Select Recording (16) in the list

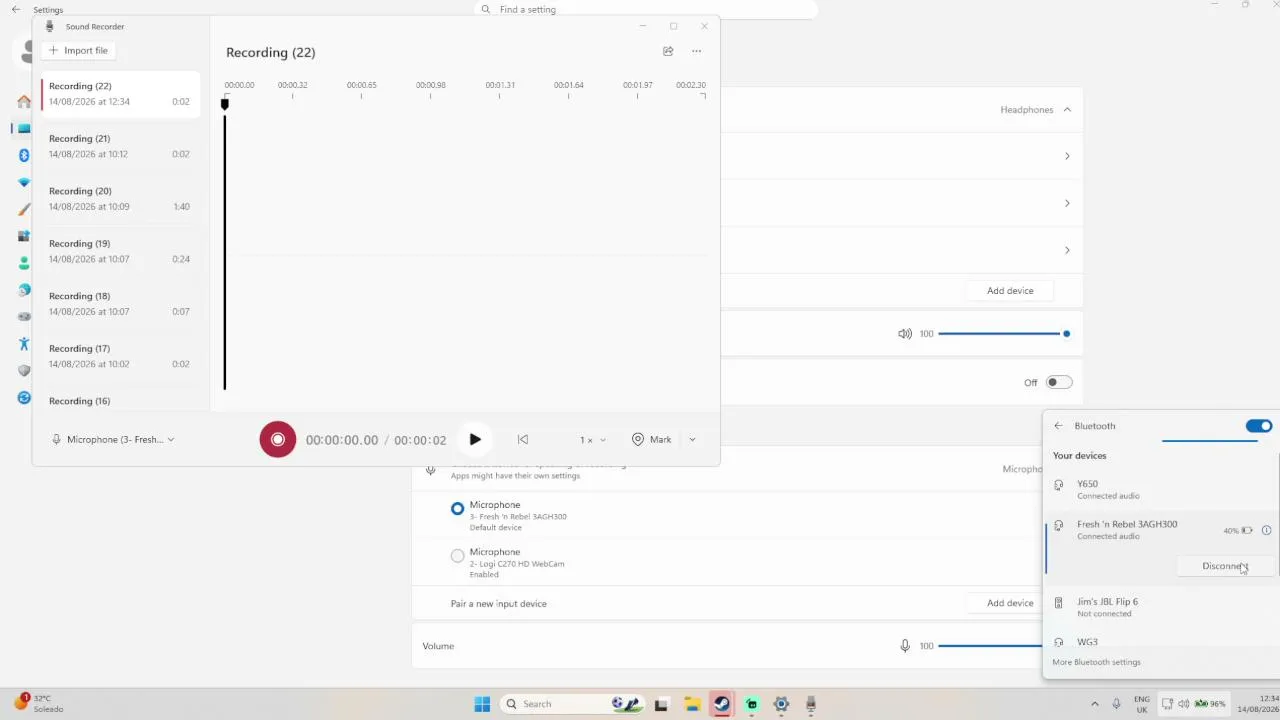click(x=120, y=400)
